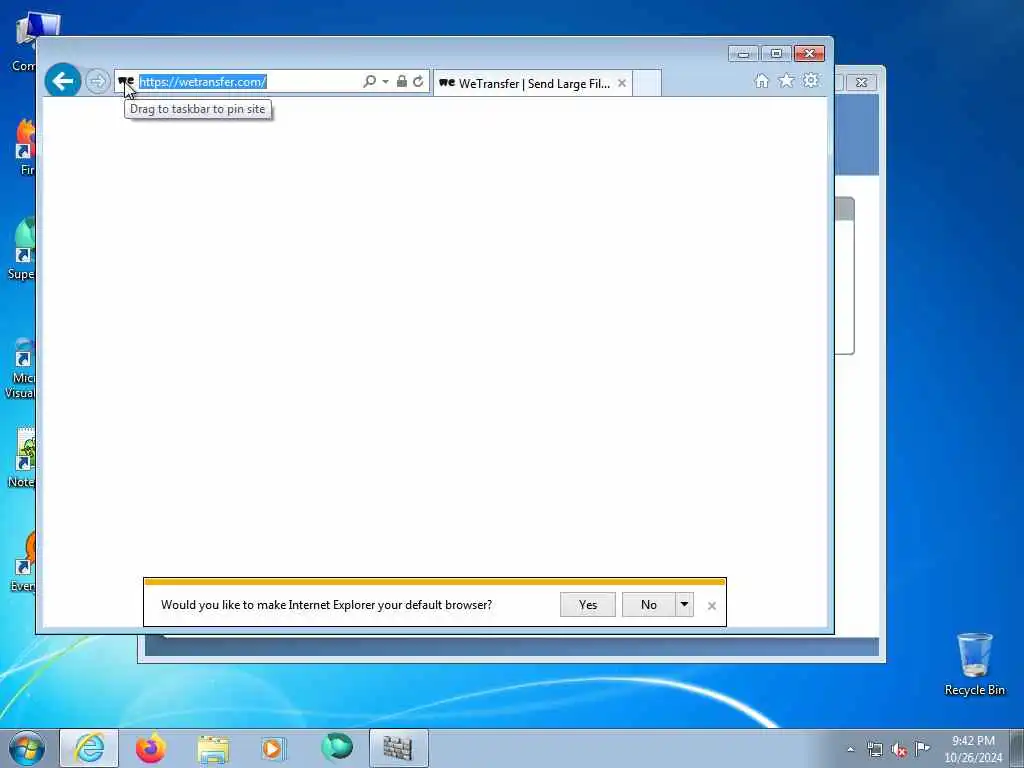Close the background window behind Internet Explorer

861,82
